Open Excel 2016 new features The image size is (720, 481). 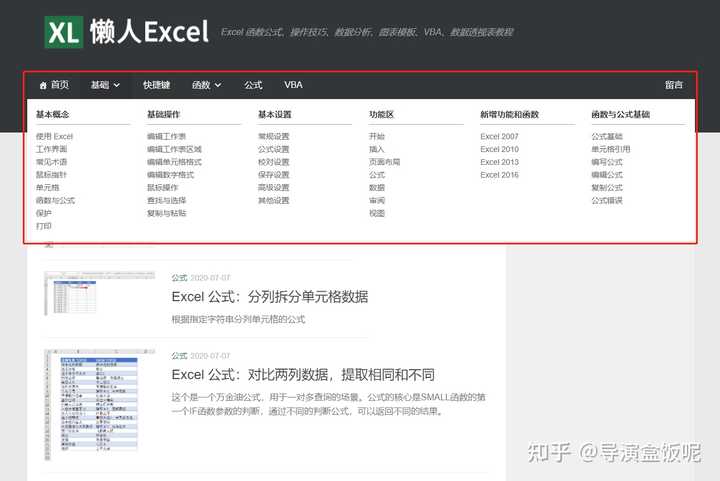tap(499, 175)
